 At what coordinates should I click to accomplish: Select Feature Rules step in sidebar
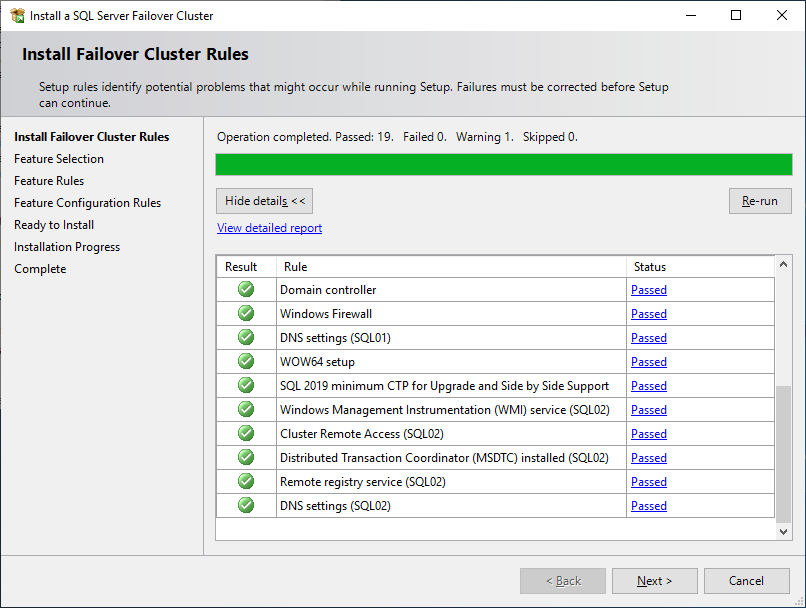[49, 181]
